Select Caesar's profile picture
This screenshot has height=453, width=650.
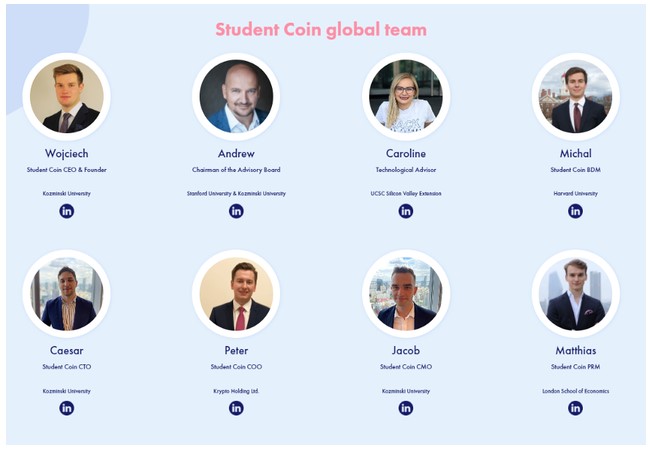[67, 294]
